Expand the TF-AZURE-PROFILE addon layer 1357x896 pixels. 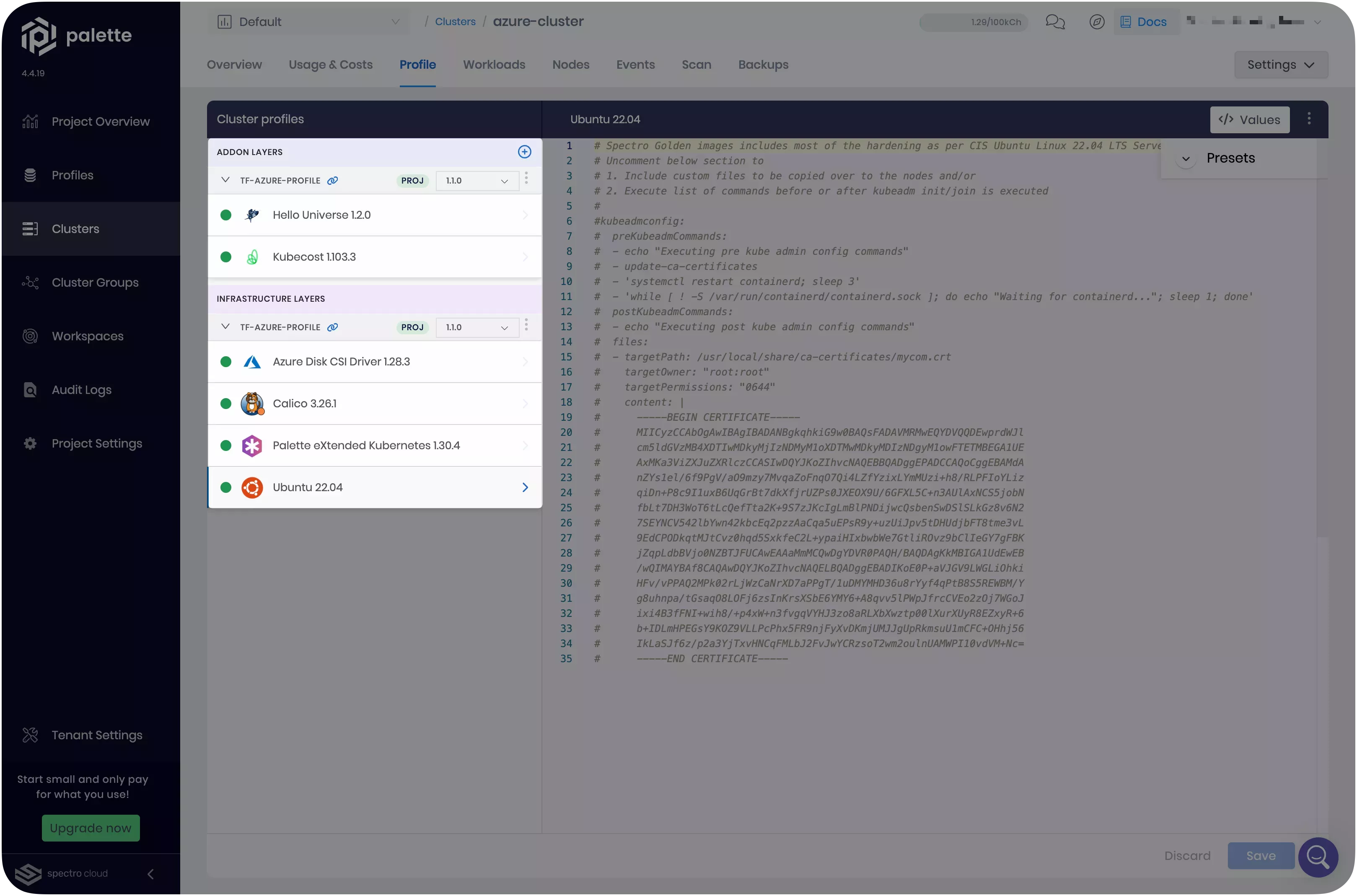coord(225,180)
